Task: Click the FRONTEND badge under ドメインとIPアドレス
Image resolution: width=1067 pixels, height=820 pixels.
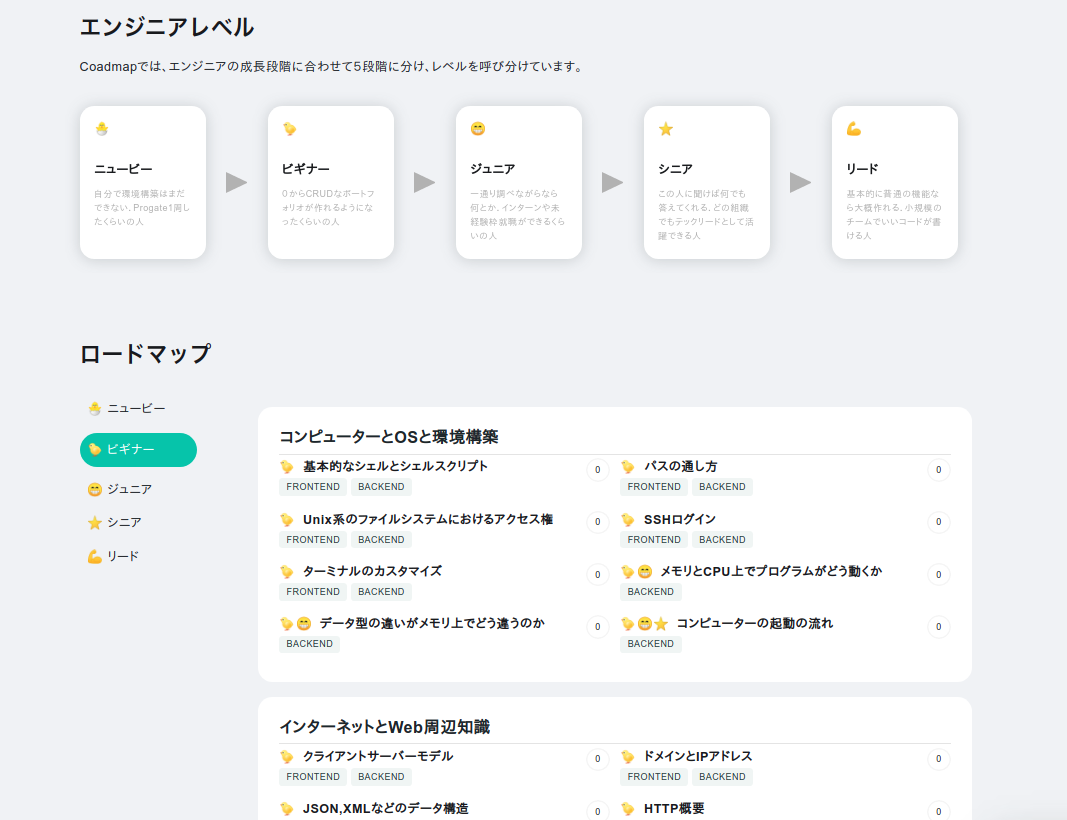Action: 653,776
